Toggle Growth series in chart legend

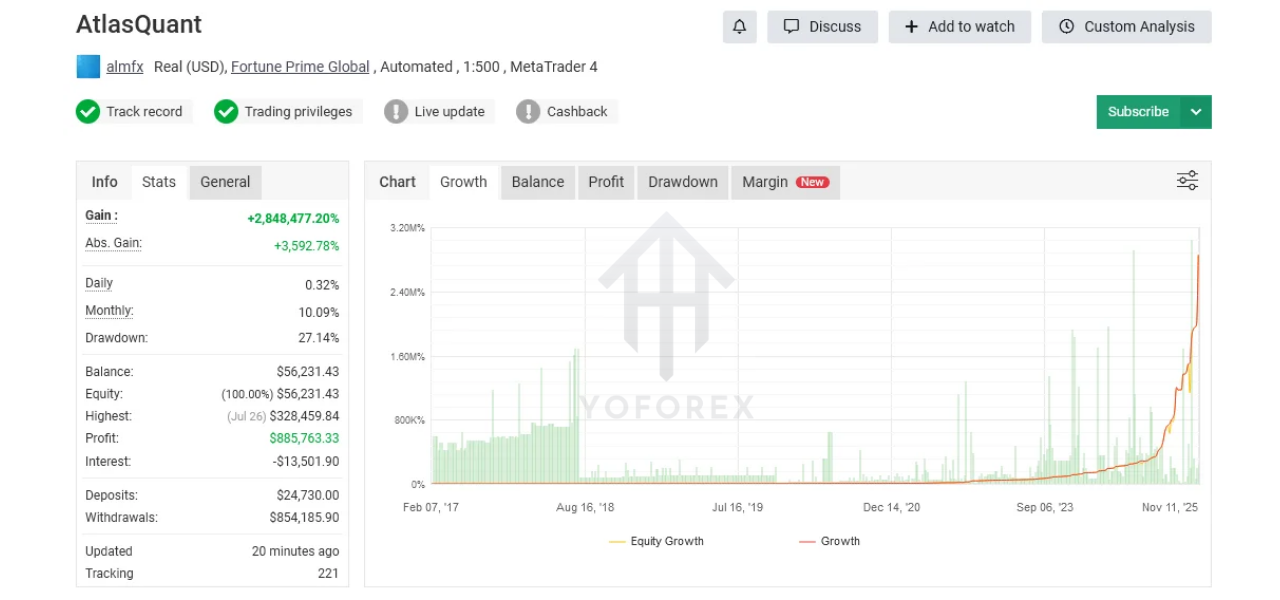click(x=829, y=541)
